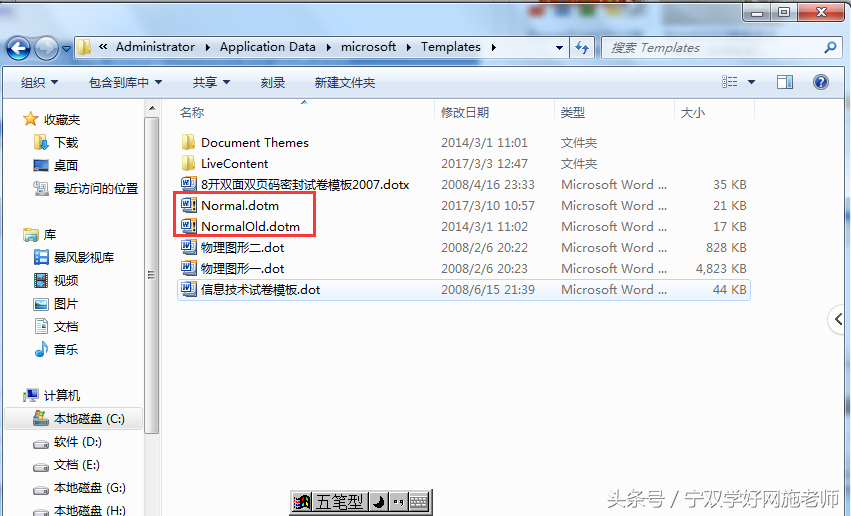
Task: Select Templates breadcrumb
Action: click(x=450, y=47)
